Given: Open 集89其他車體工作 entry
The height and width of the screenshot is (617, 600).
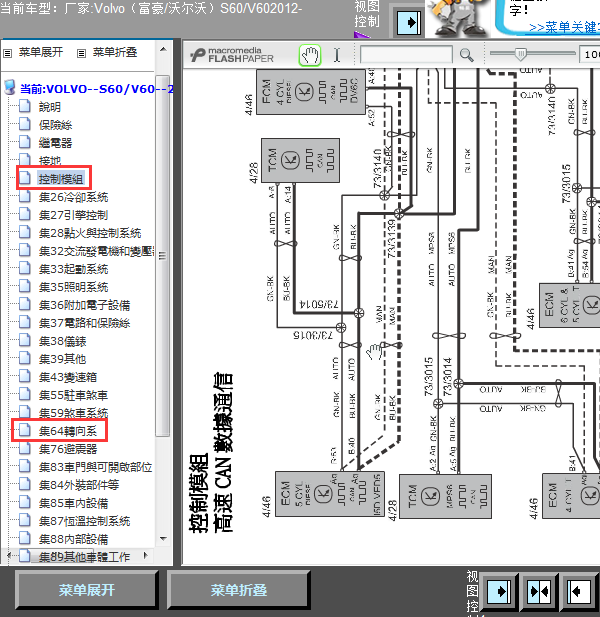Looking at the screenshot, I should 84,557.
